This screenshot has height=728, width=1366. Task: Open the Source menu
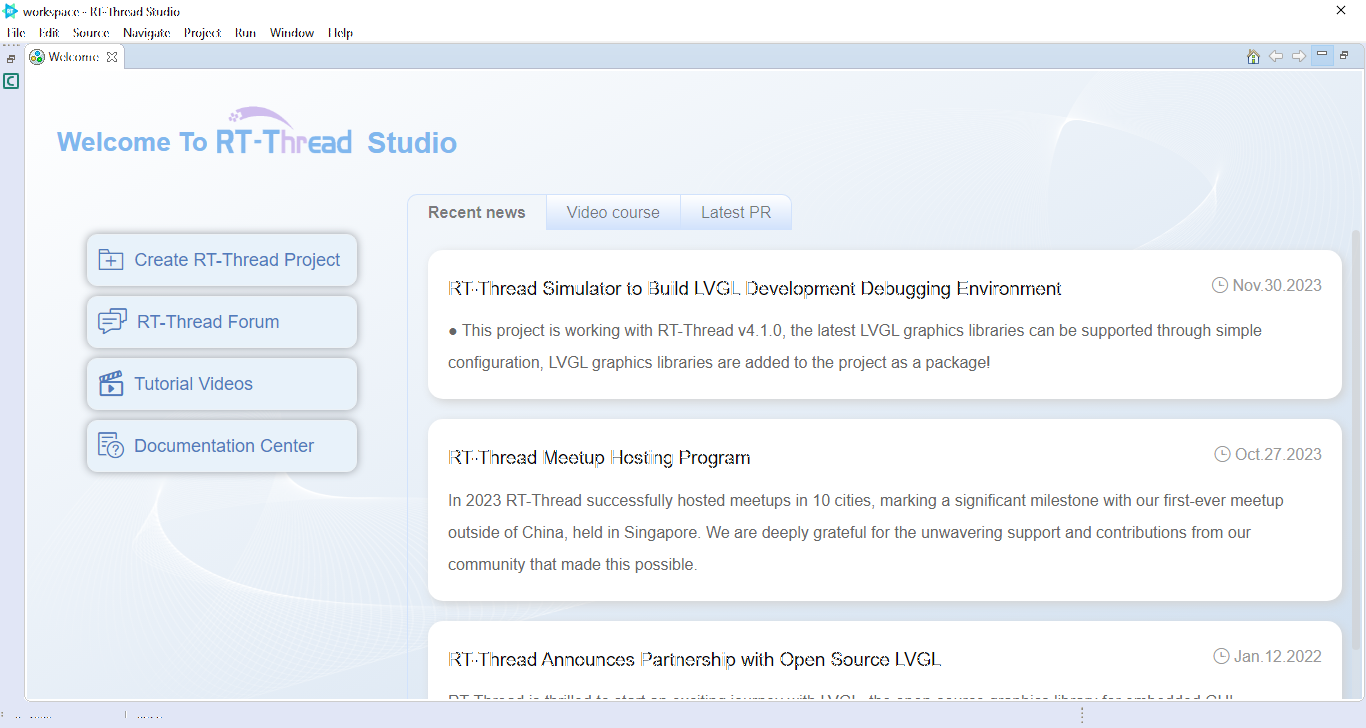tap(91, 33)
